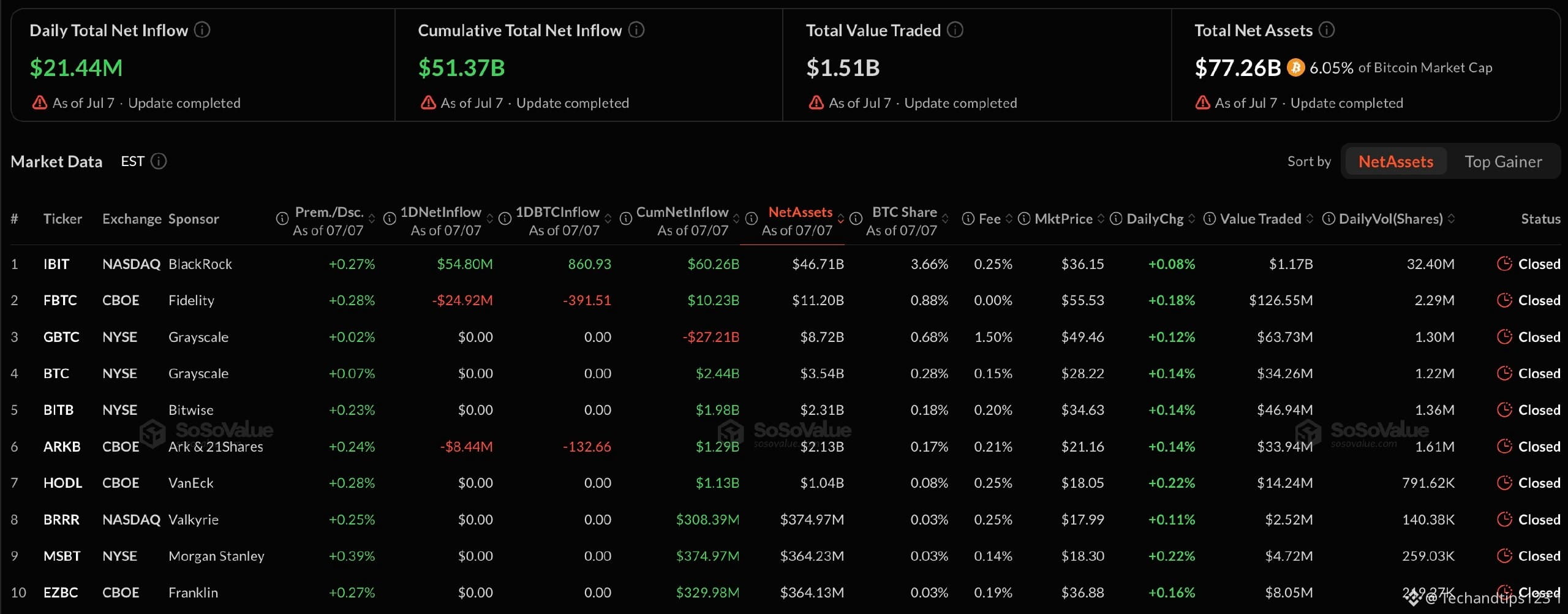Show info for Value Traded column
Image resolution: width=1568 pixels, height=614 pixels.
[1210, 219]
